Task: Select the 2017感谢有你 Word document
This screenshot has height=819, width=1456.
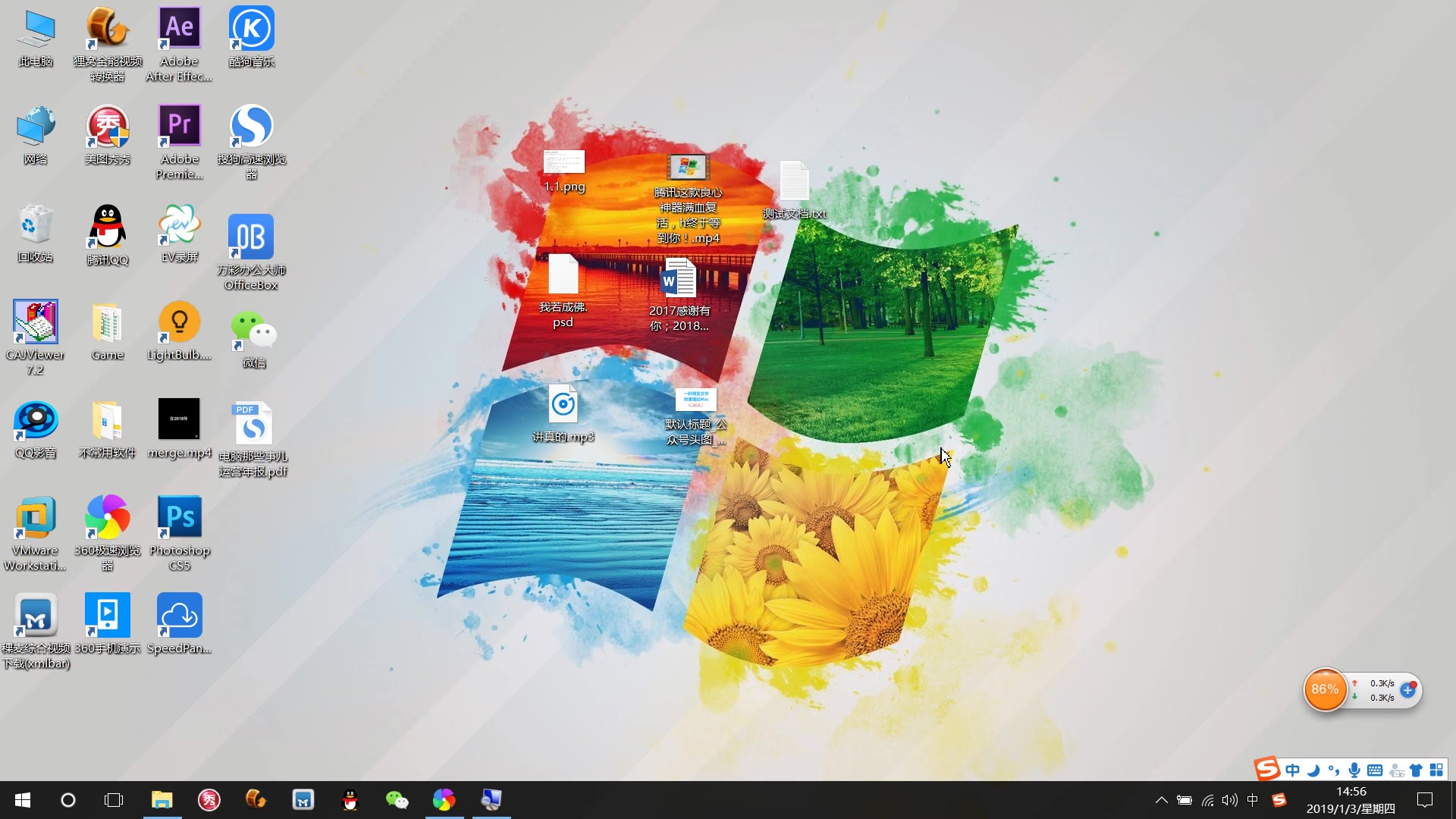Action: coord(679,294)
